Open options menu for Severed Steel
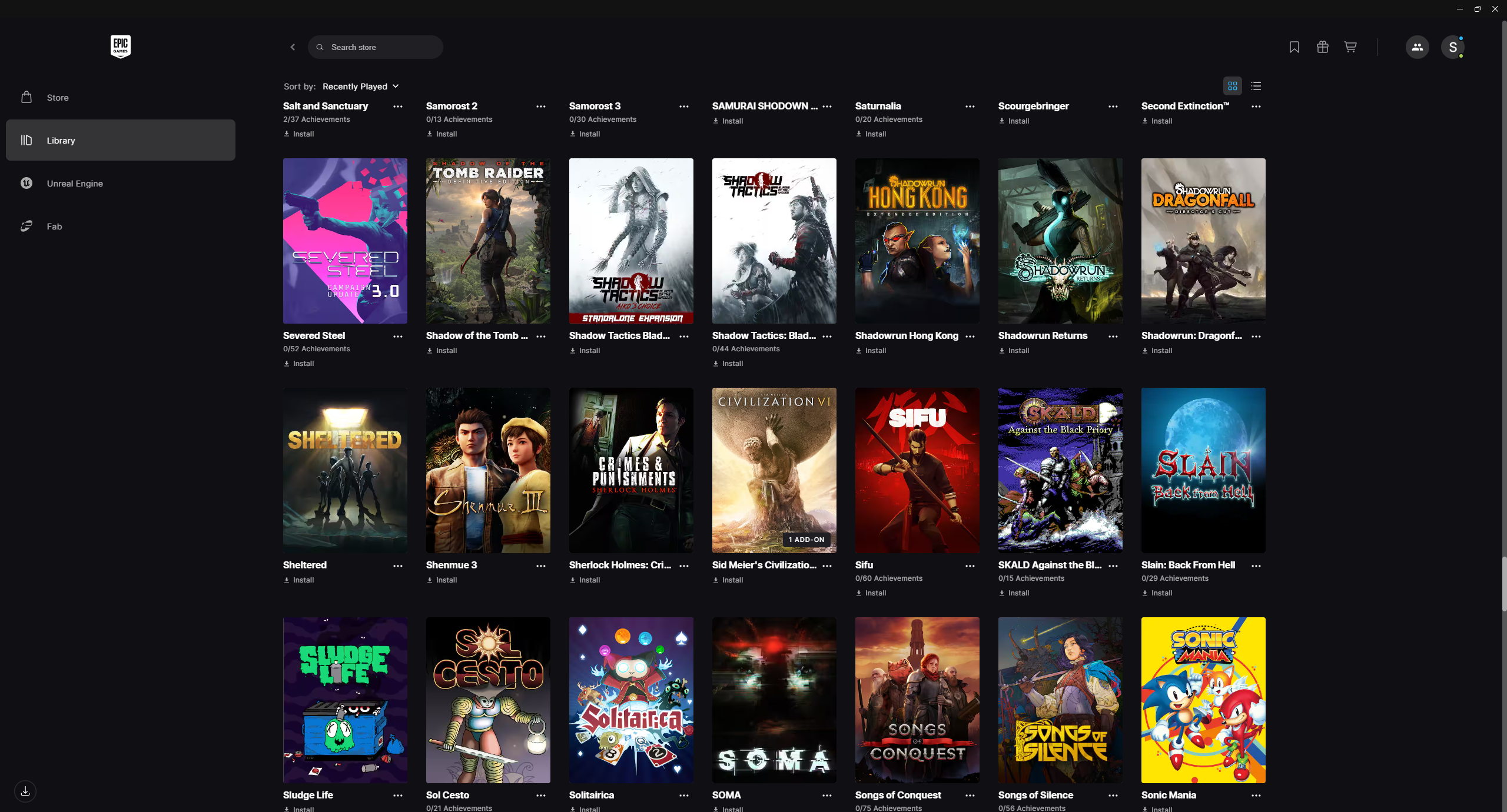The image size is (1507, 812). tap(398, 336)
